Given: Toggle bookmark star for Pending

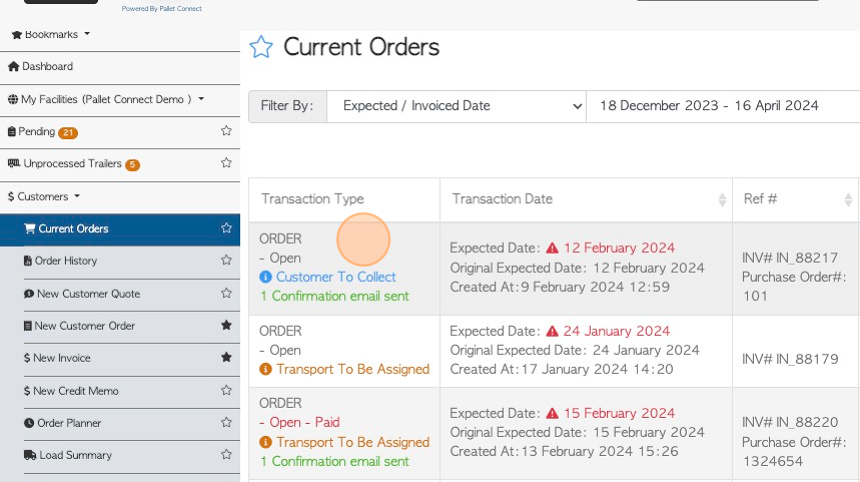Looking at the screenshot, I should tap(226, 131).
